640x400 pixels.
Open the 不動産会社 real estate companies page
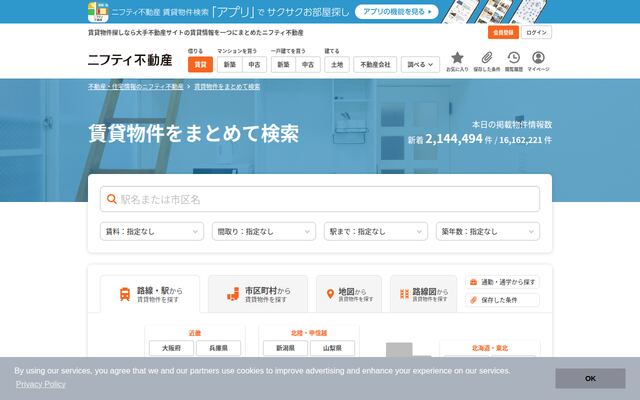[375, 64]
